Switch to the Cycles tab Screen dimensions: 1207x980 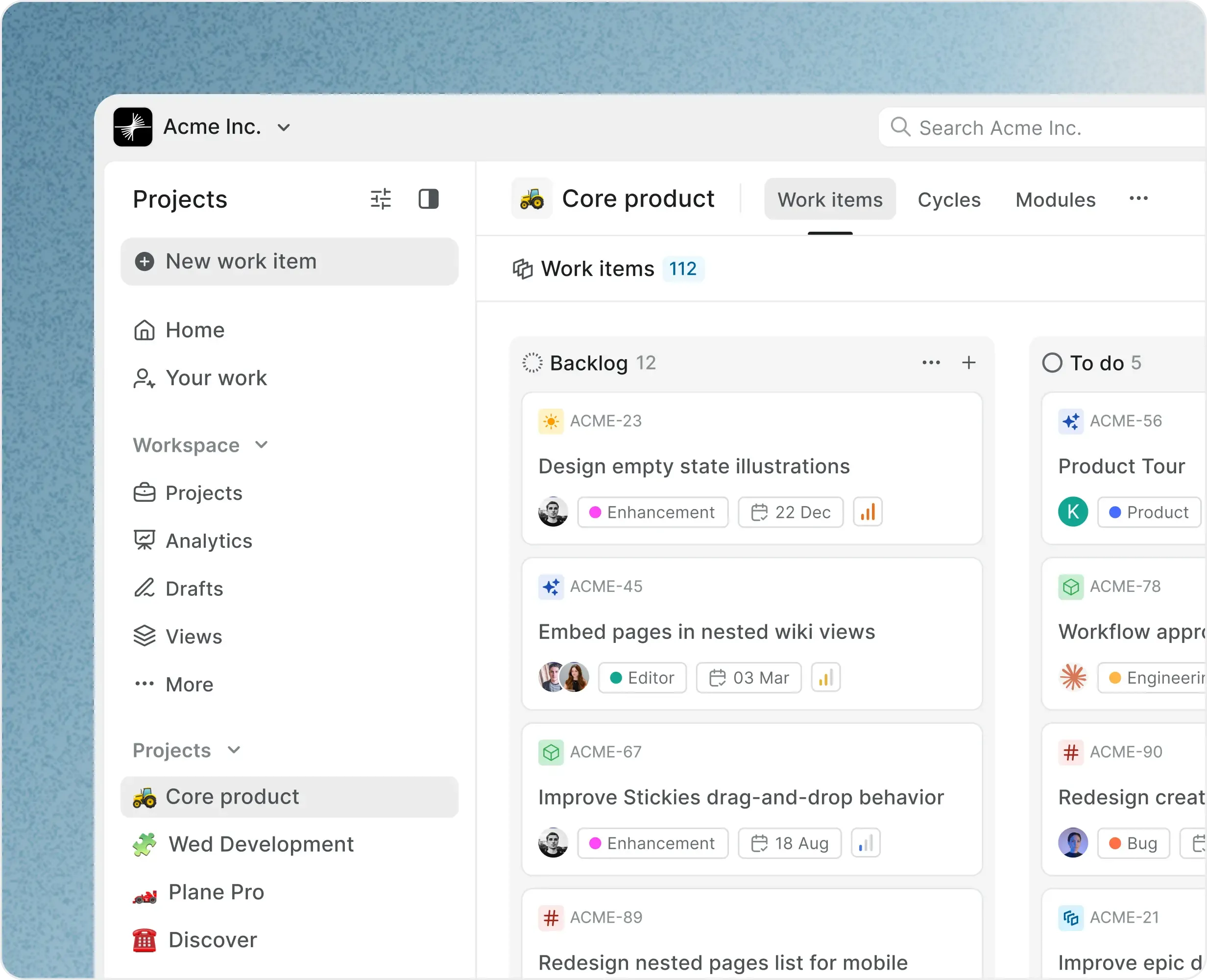click(x=948, y=199)
